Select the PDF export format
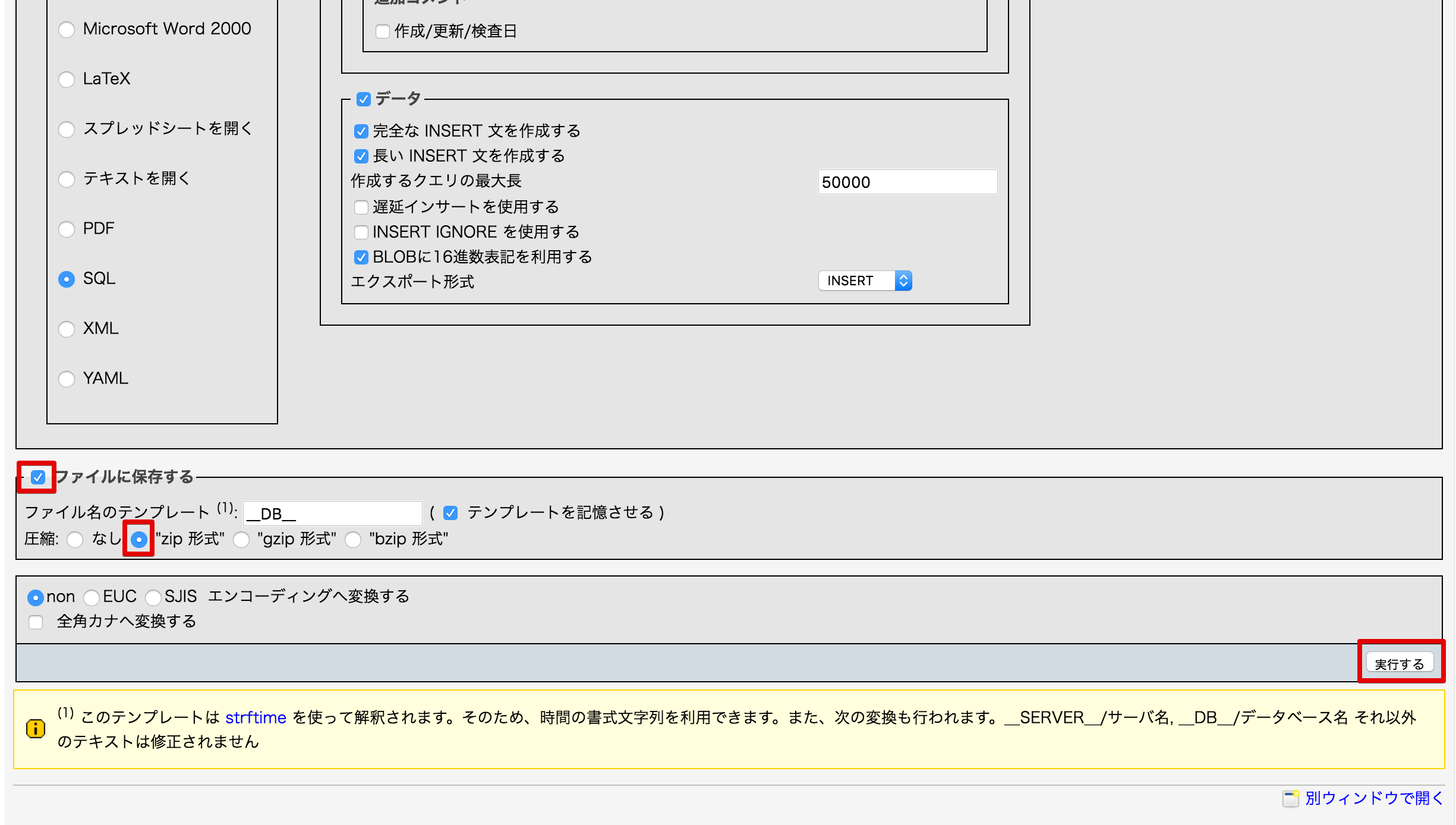 [x=66, y=229]
